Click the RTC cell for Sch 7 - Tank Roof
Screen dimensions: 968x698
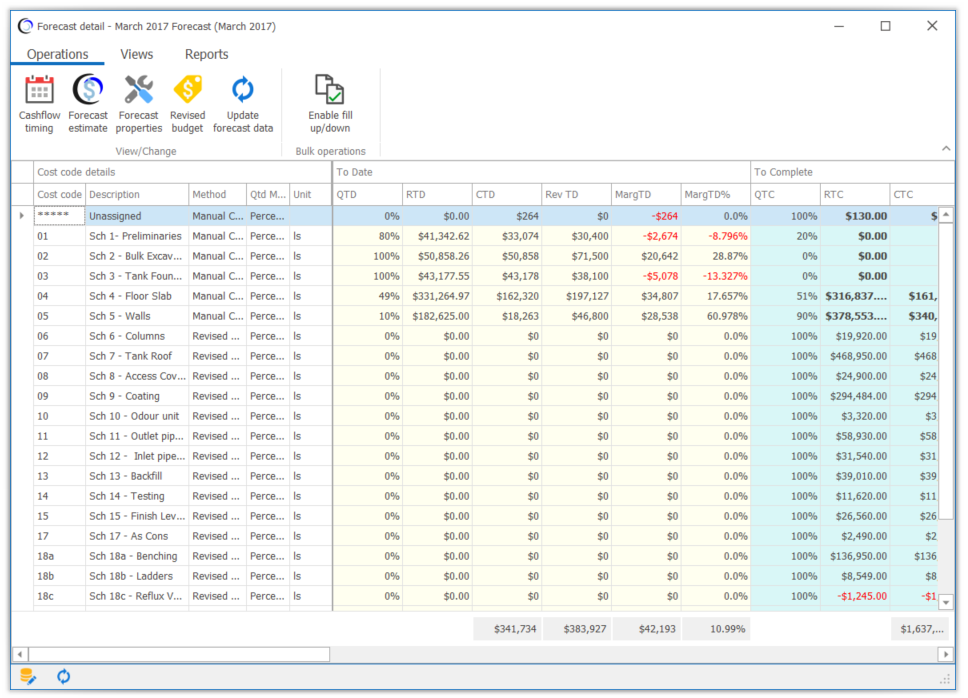pos(855,356)
